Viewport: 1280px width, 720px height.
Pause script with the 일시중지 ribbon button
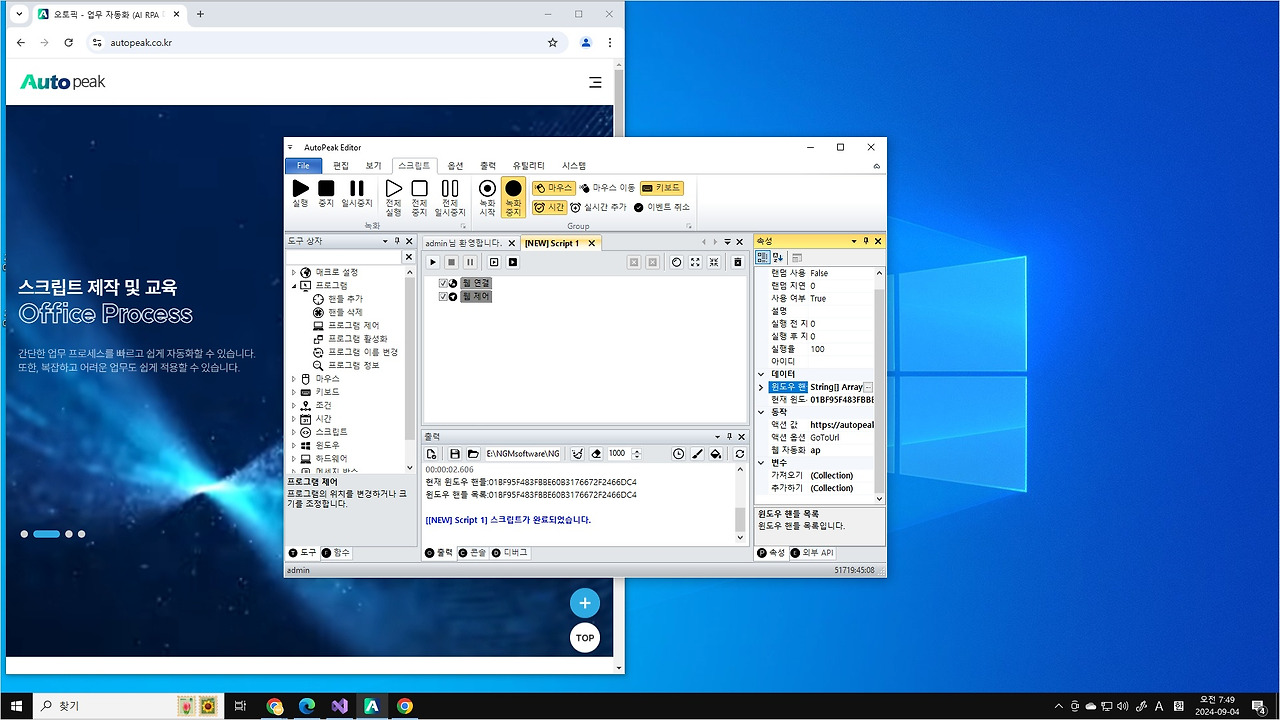[357, 194]
